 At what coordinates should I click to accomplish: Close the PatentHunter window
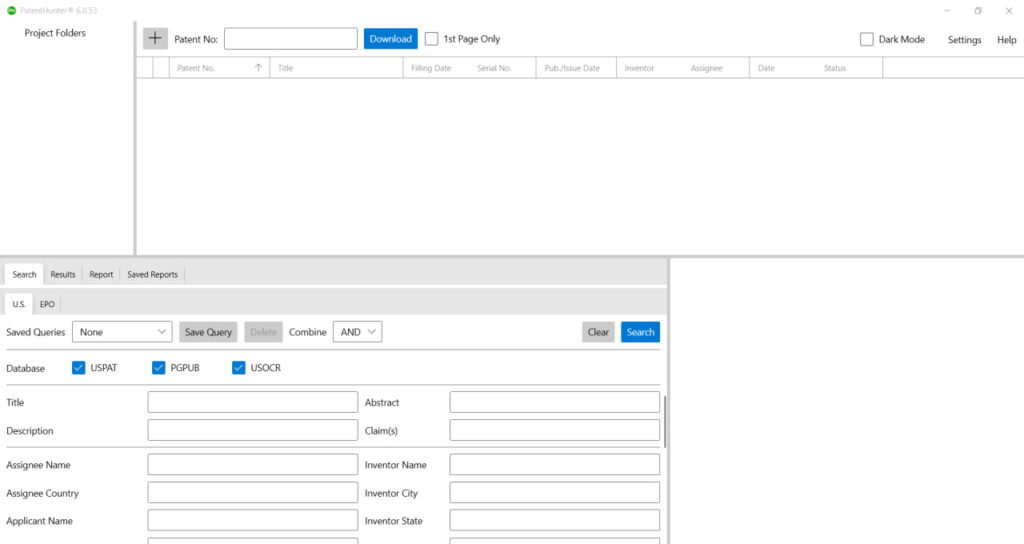coord(1008,10)
